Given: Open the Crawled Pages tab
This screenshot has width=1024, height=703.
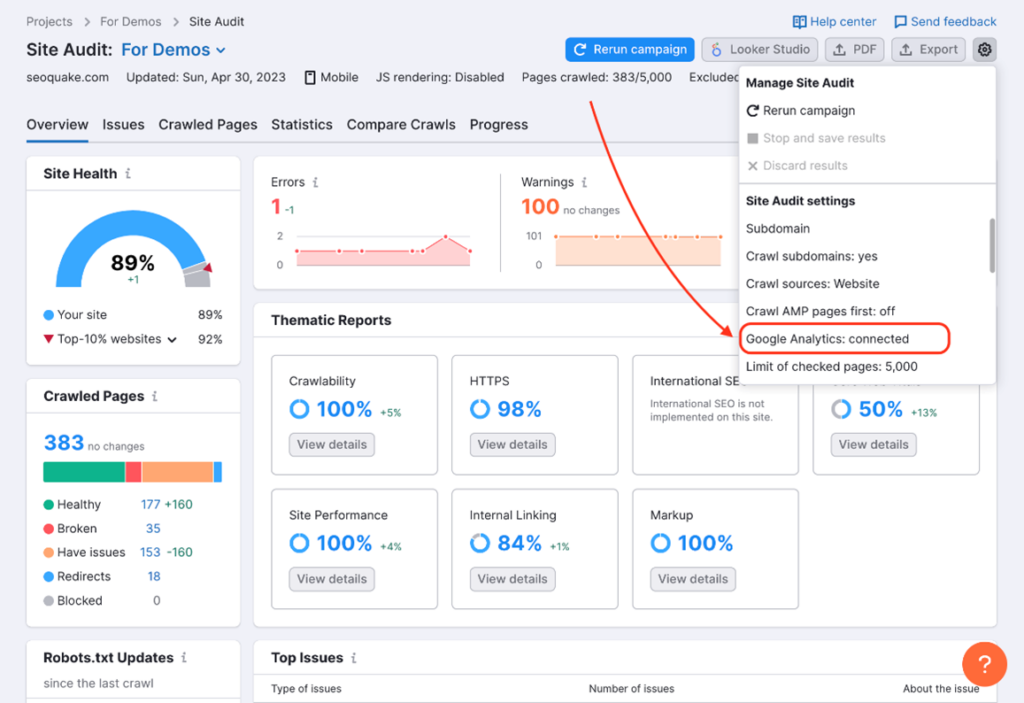Looking at the screenshot, I should click(x=208, y=125).
